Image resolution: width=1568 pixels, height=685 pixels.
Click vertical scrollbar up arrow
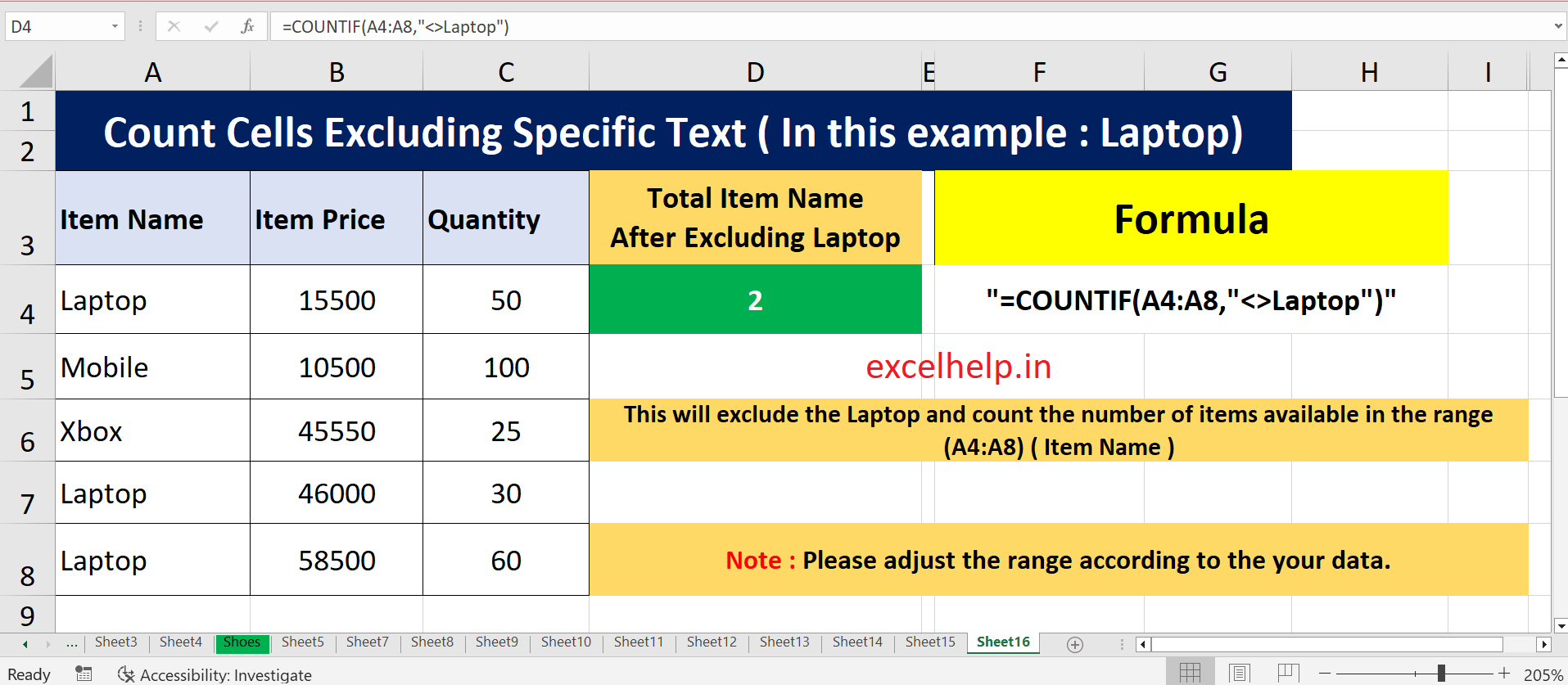pyautogui.click(x=1561, y=61)
